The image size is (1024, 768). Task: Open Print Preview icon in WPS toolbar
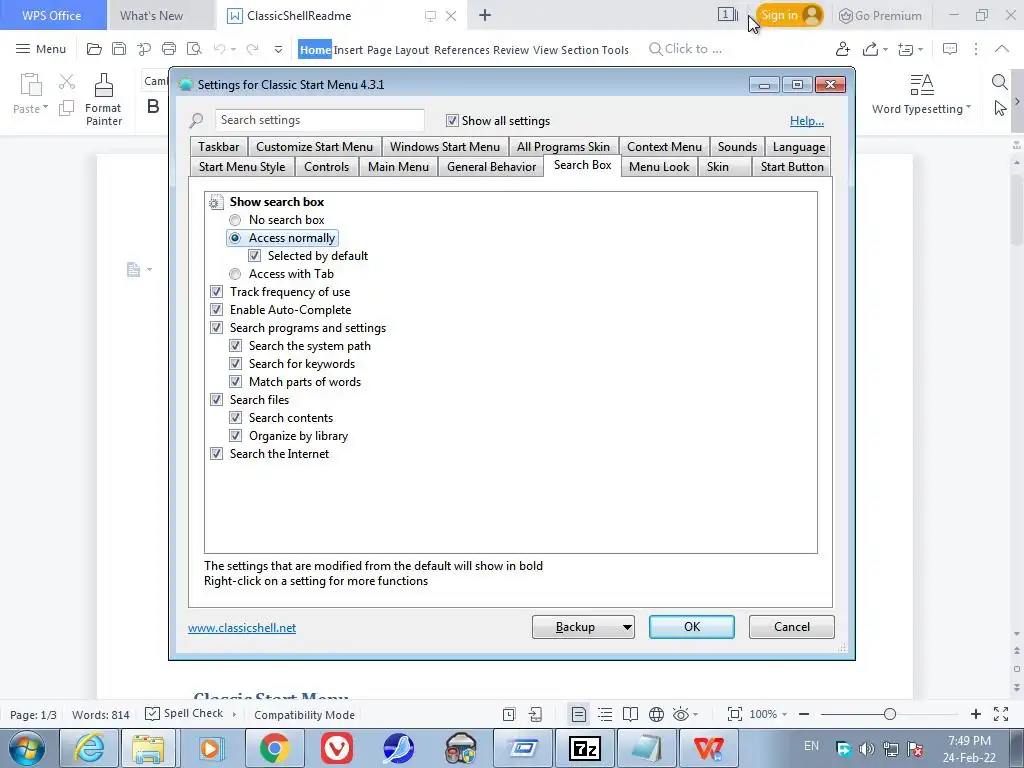tap(194, 49)
